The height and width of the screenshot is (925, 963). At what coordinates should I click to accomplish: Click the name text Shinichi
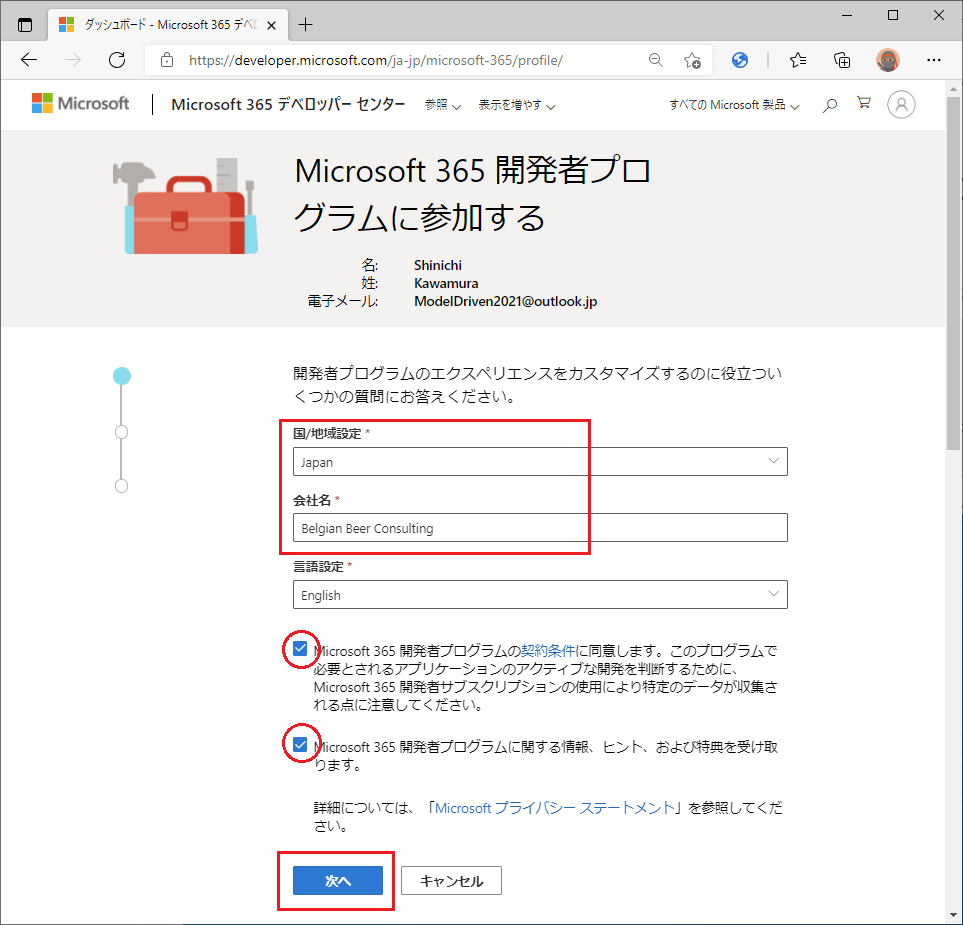pos(438,265)
